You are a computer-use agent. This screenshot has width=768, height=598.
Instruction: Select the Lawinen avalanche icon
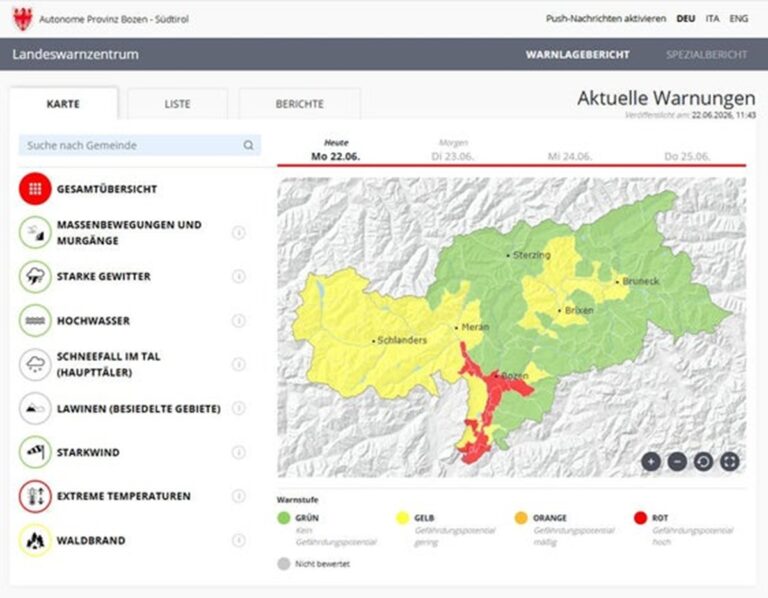tap(35, 408)
